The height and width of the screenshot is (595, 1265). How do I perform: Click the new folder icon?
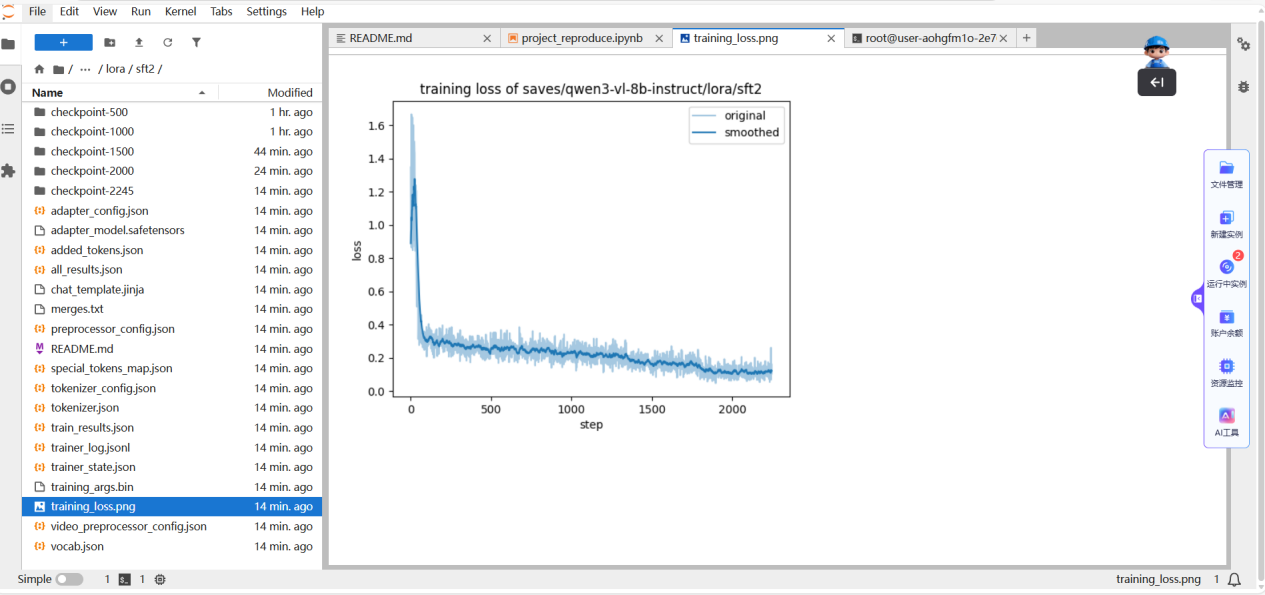tap(110, 42)
